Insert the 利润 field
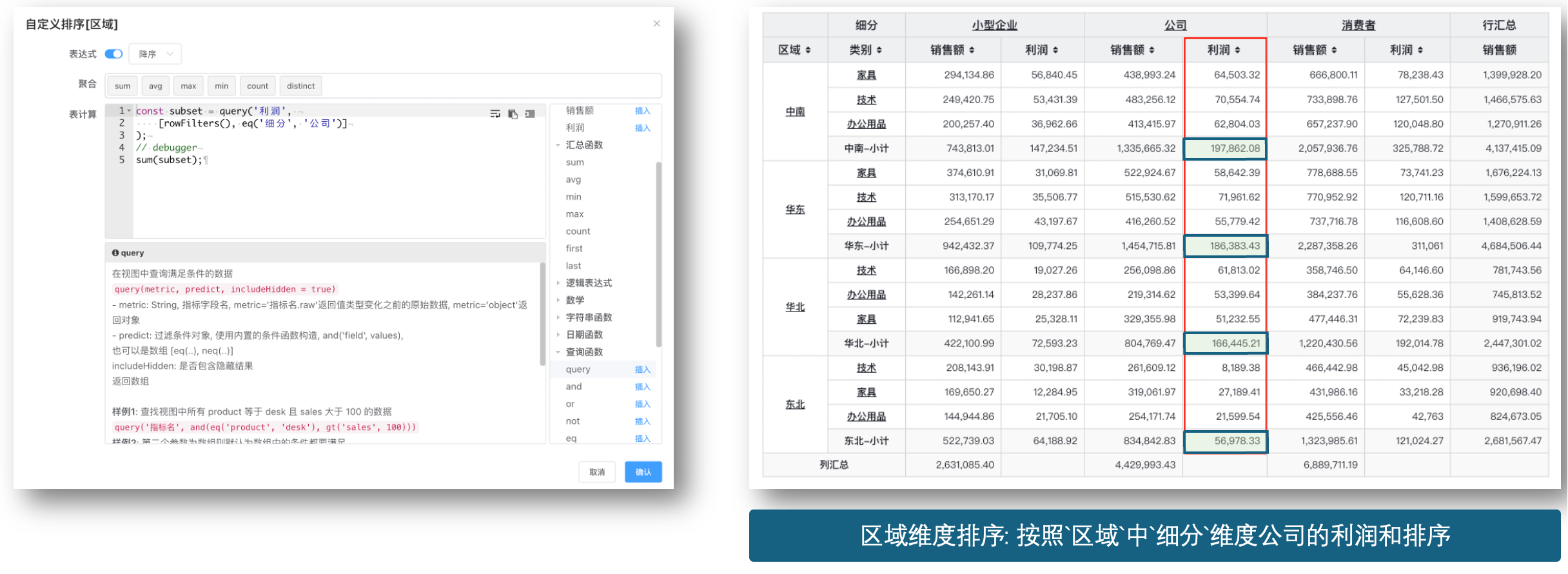 (x=642, y=128)
